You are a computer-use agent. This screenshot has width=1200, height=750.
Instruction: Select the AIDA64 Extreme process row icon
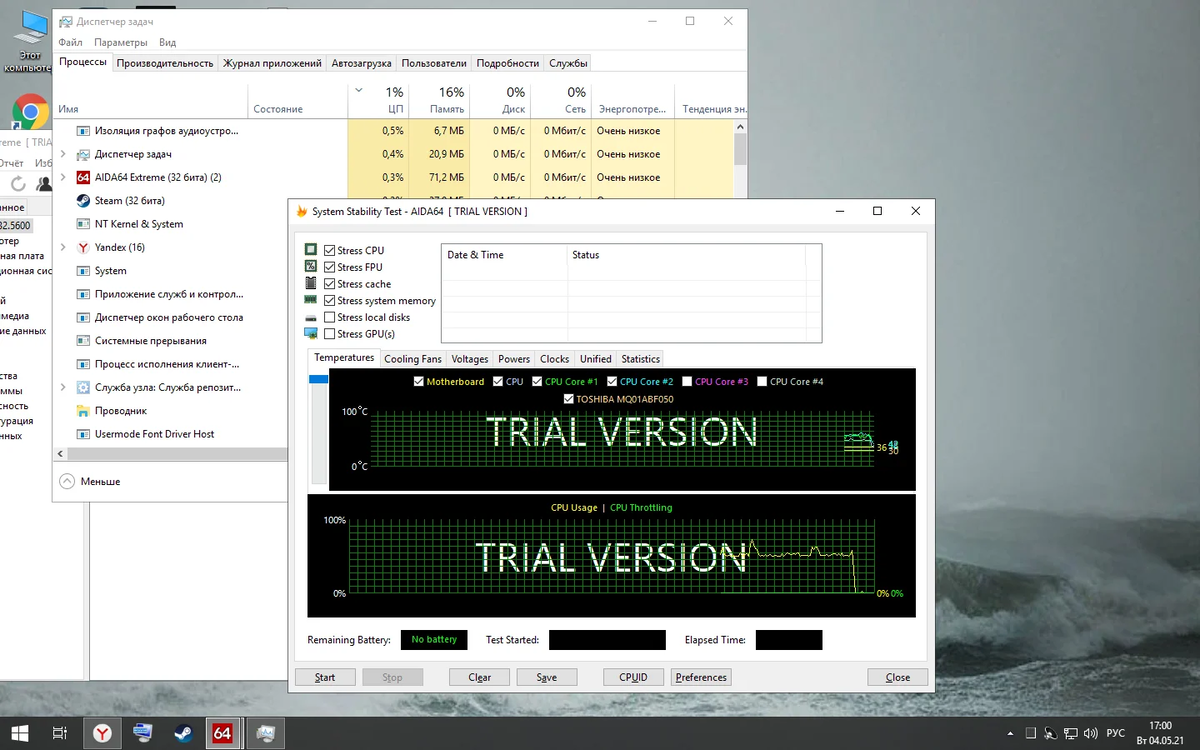pos(84,177)
